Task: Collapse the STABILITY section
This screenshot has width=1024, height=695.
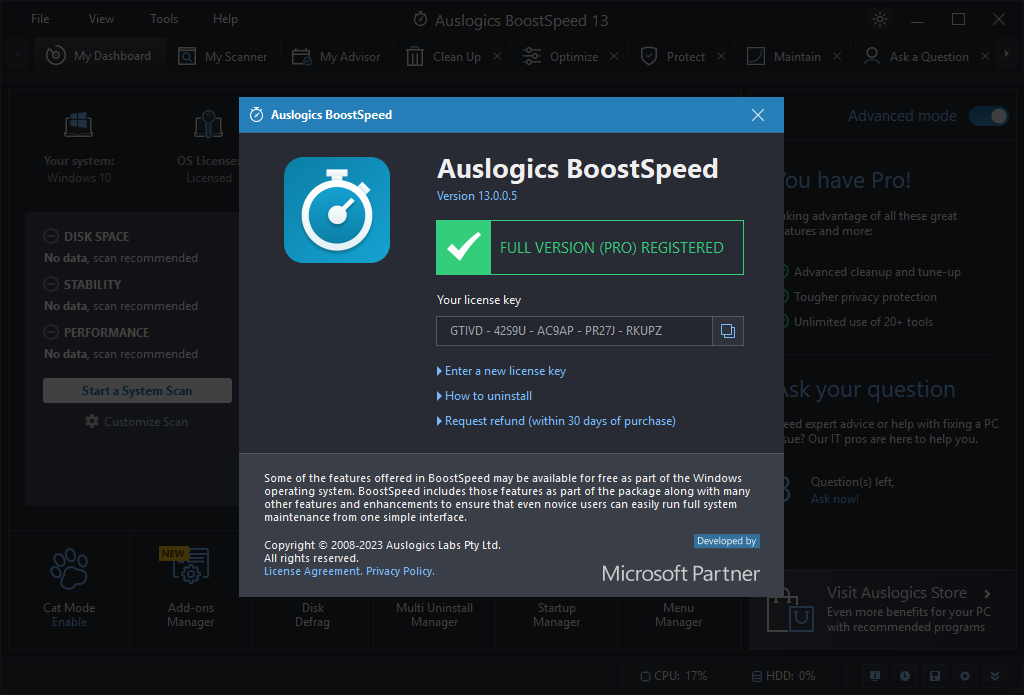Action: point(51,284)
